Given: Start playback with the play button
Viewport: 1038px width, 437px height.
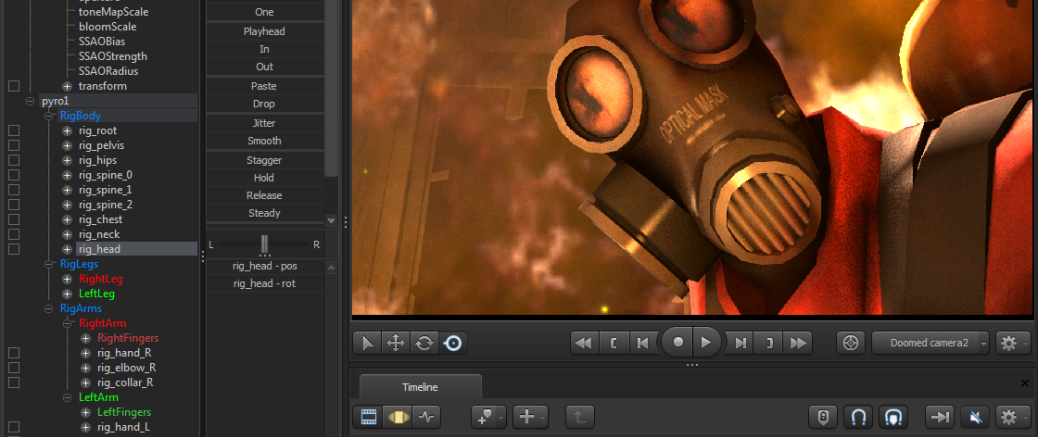Looking at the screenshot, I should tap(706, 342).
